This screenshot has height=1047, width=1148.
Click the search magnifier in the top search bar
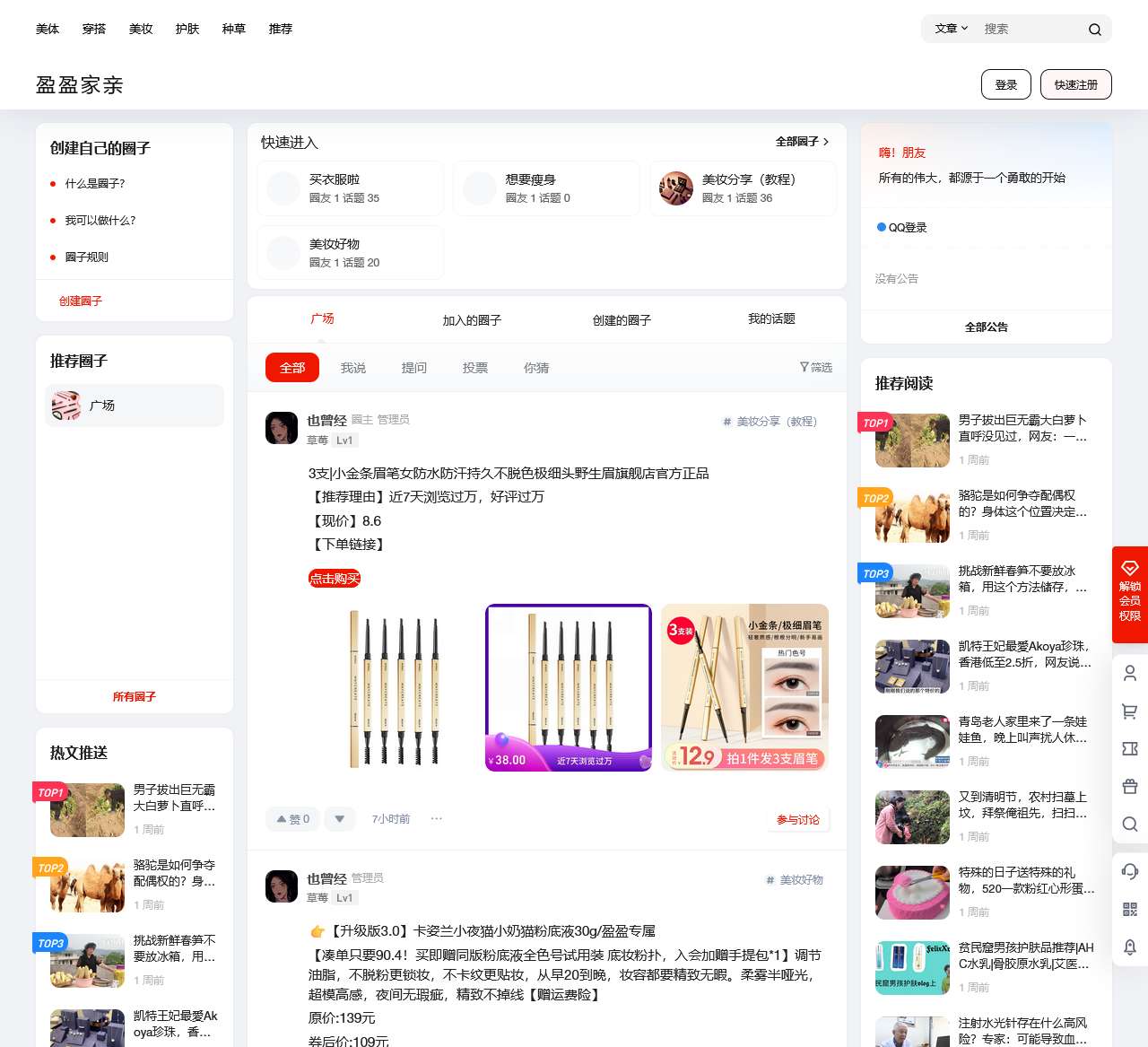[x=1094, y=29]
